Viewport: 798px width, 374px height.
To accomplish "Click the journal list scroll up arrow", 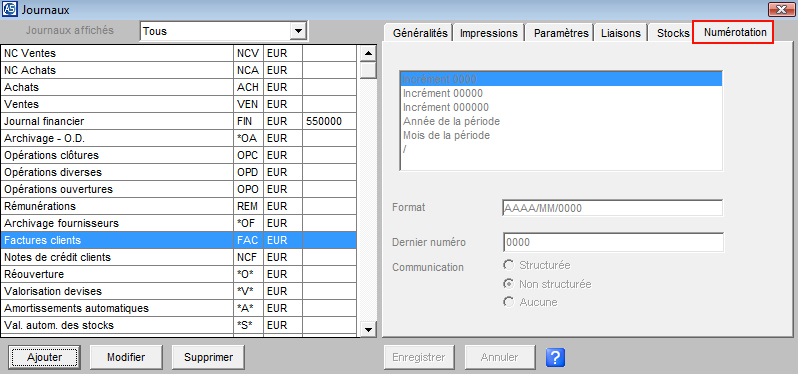I will pyautogui.click(x=368, y=53).
